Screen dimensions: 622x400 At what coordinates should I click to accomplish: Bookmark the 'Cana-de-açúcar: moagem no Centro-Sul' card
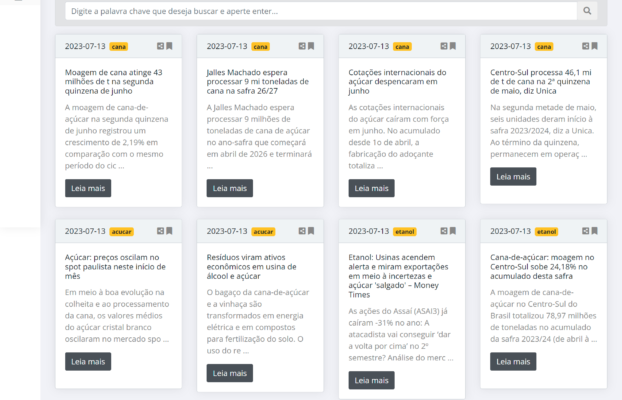[595, 231]
